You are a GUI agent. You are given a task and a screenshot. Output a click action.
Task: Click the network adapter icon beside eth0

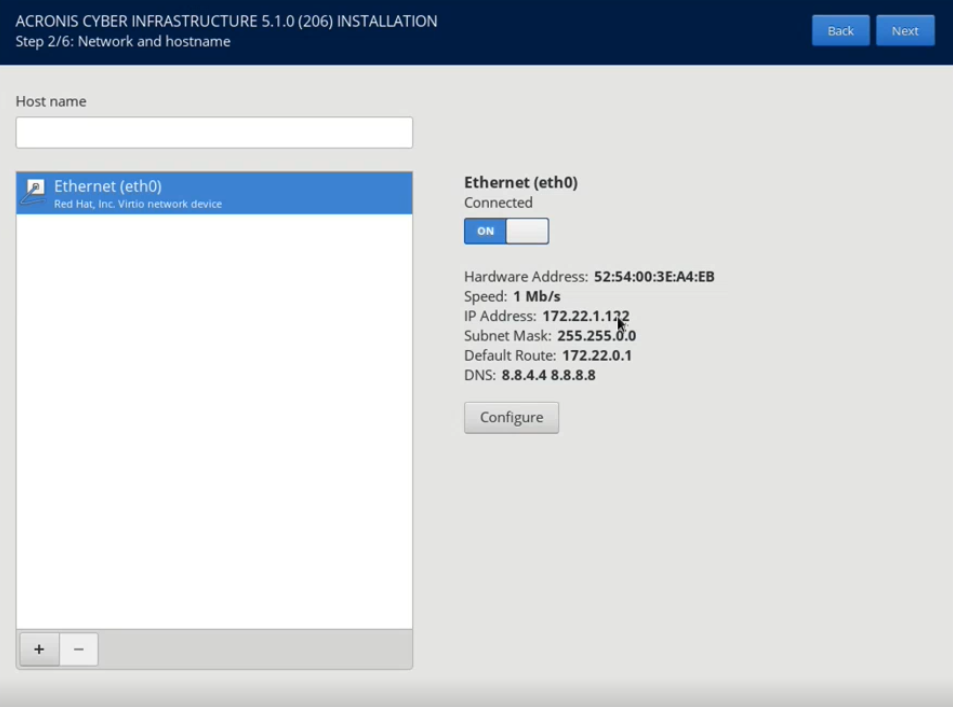coord(35,193)
